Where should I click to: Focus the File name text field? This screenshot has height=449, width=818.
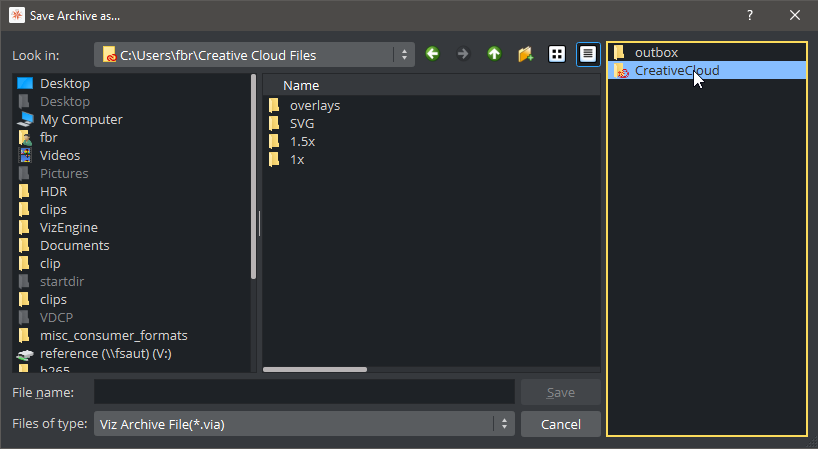(304, 392)
